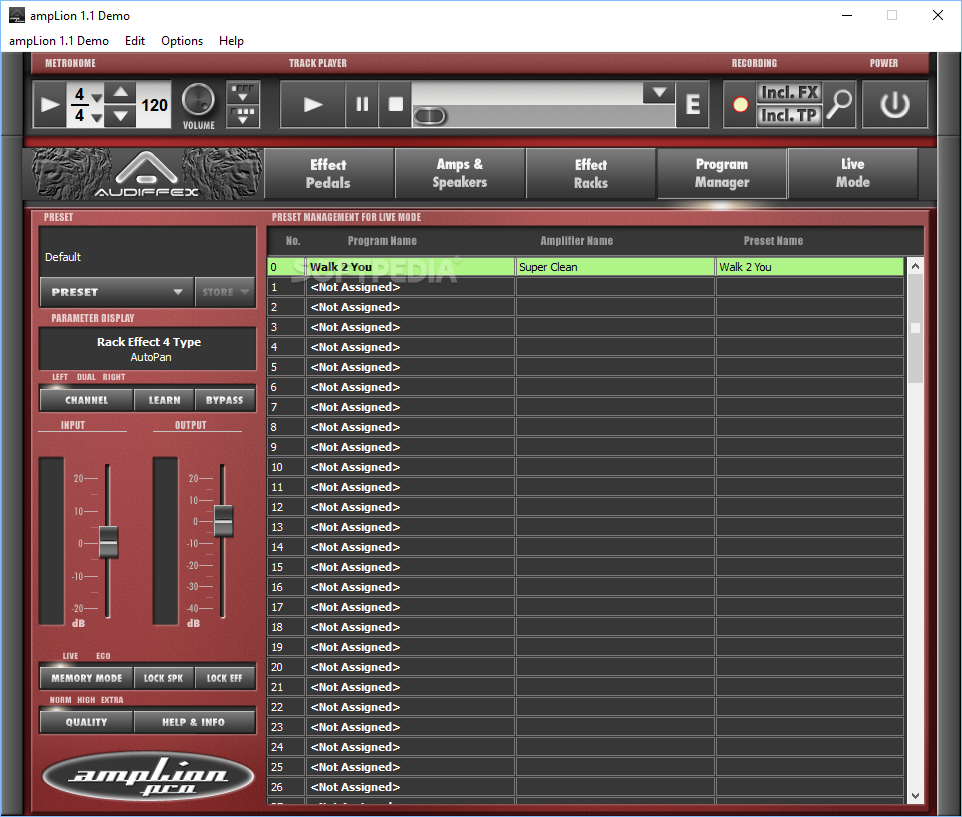Open the STORE dropdown
Image resolution: width=962 pixels, height=817 pixels.
coord(225,292)
